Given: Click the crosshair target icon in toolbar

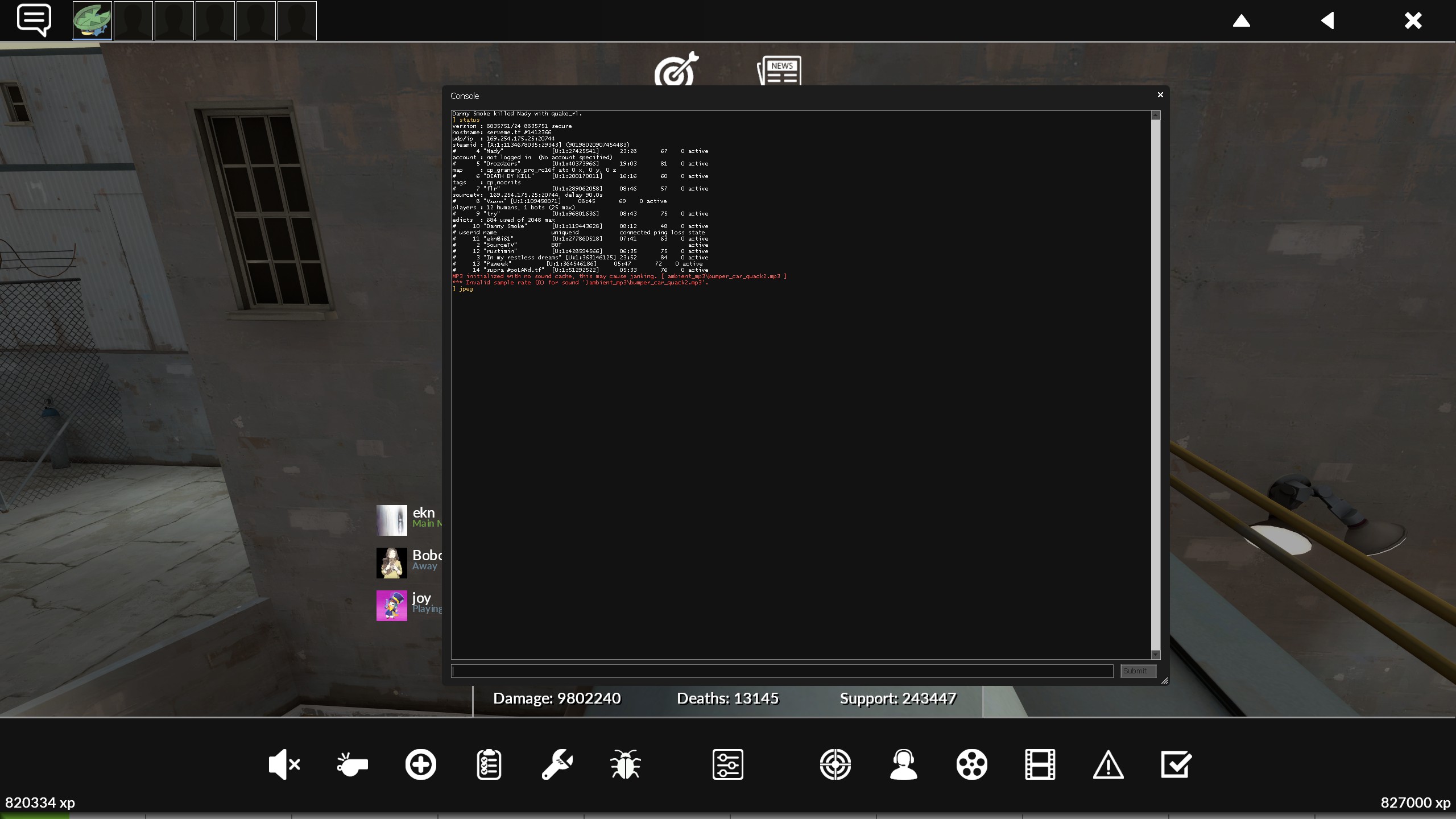Looking at the screenshot, I should click(x=835, y=764).
